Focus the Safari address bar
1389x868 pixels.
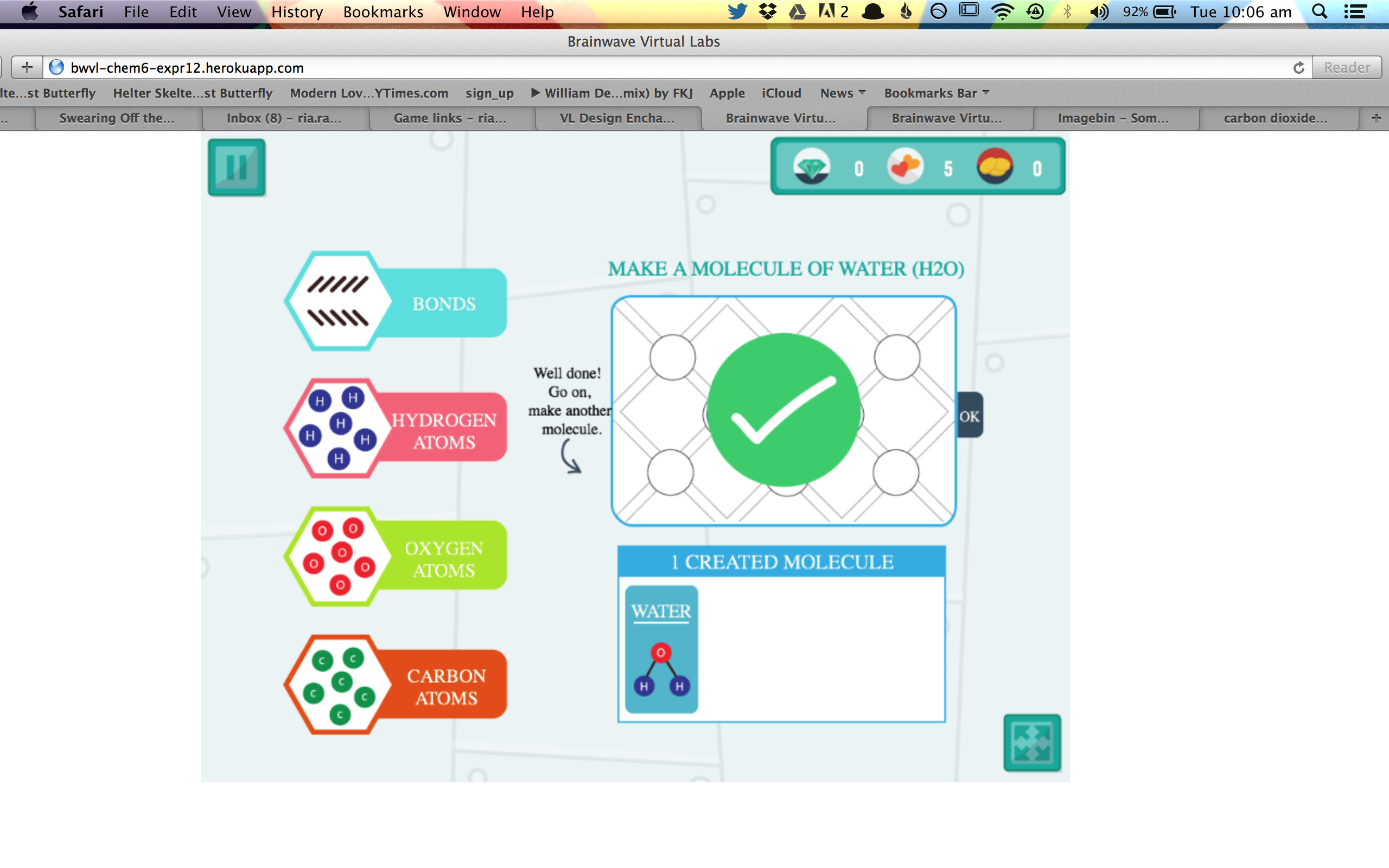coord(677,68)
